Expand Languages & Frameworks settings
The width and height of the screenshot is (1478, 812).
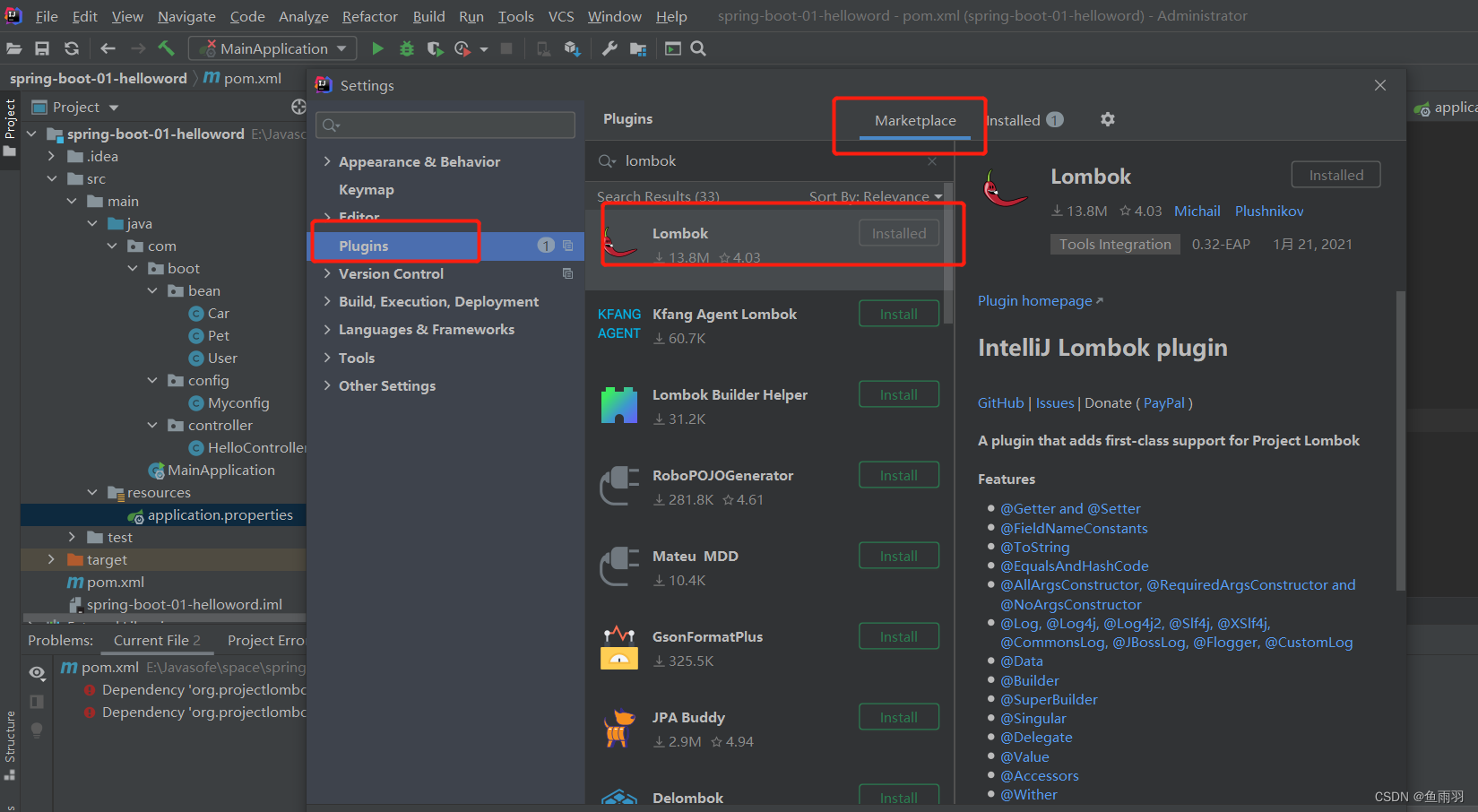tap(327, 329)
